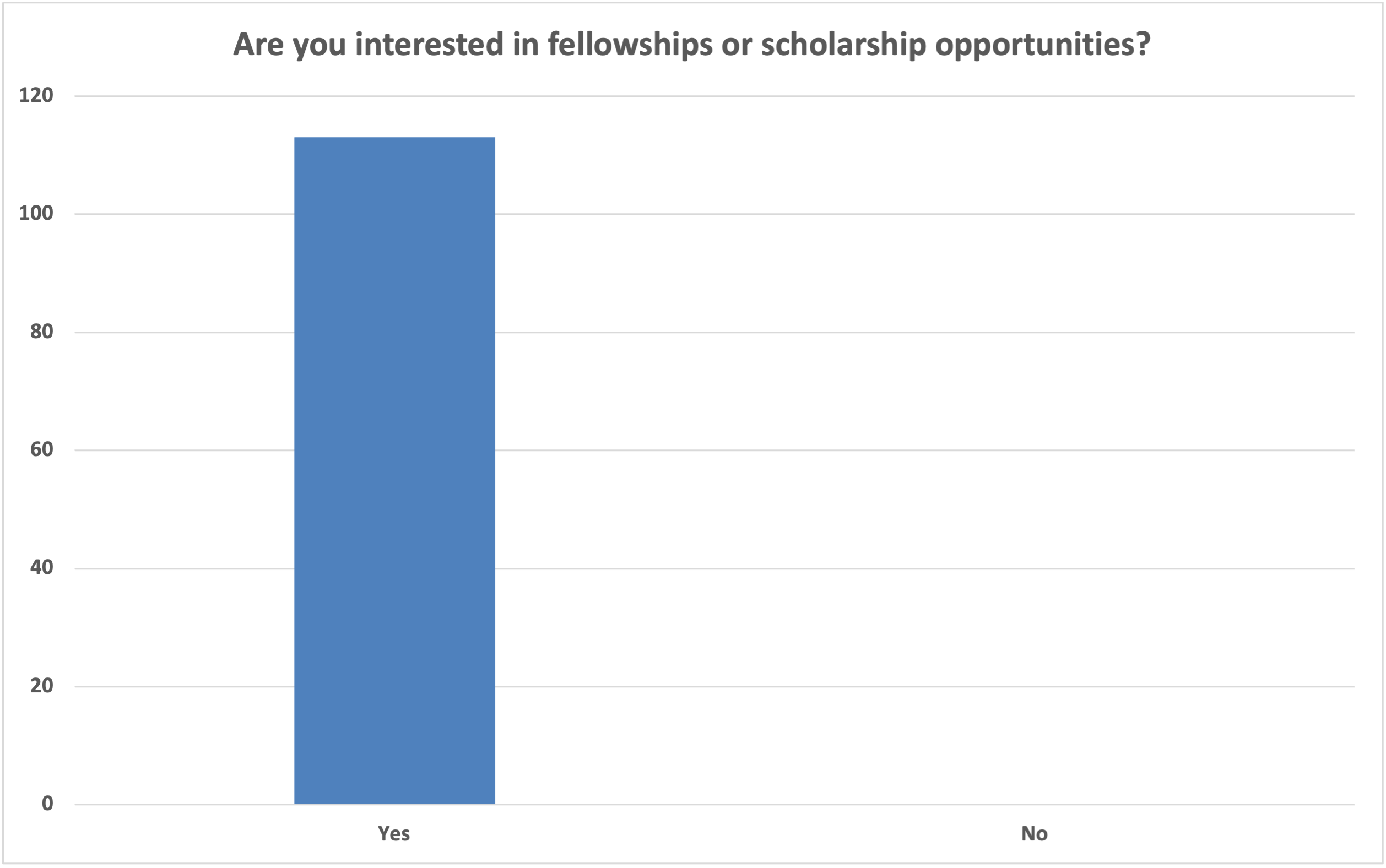Click the No category label
This screenshot has height=868, width=1386.
point(1034,833)
